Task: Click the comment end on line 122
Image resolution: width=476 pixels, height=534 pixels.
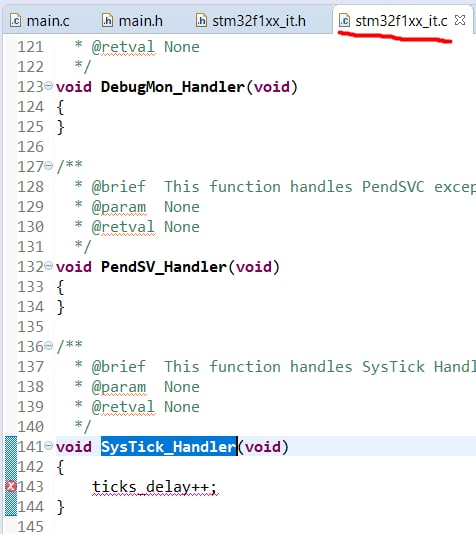Action: pyautogui.click(x=83, y=67)
